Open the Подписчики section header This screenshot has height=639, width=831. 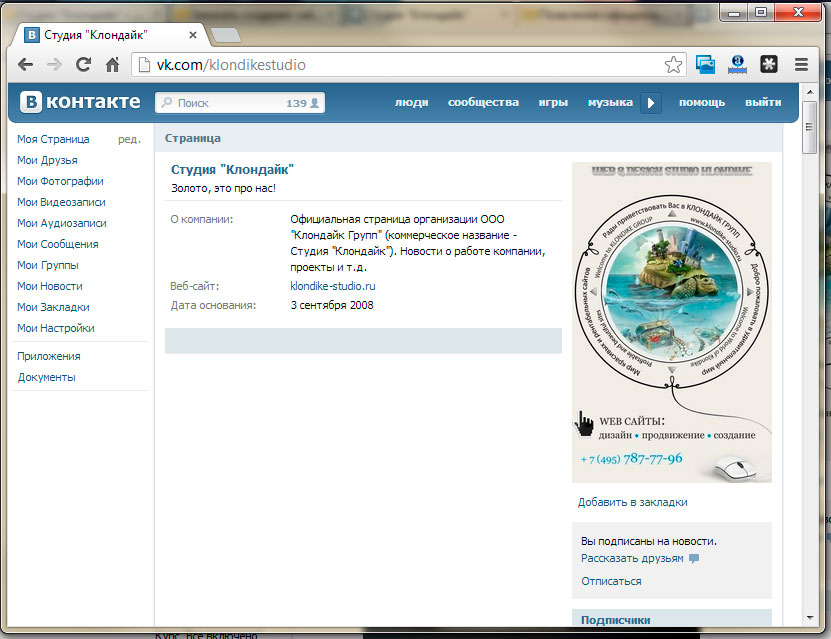point(615,619)
